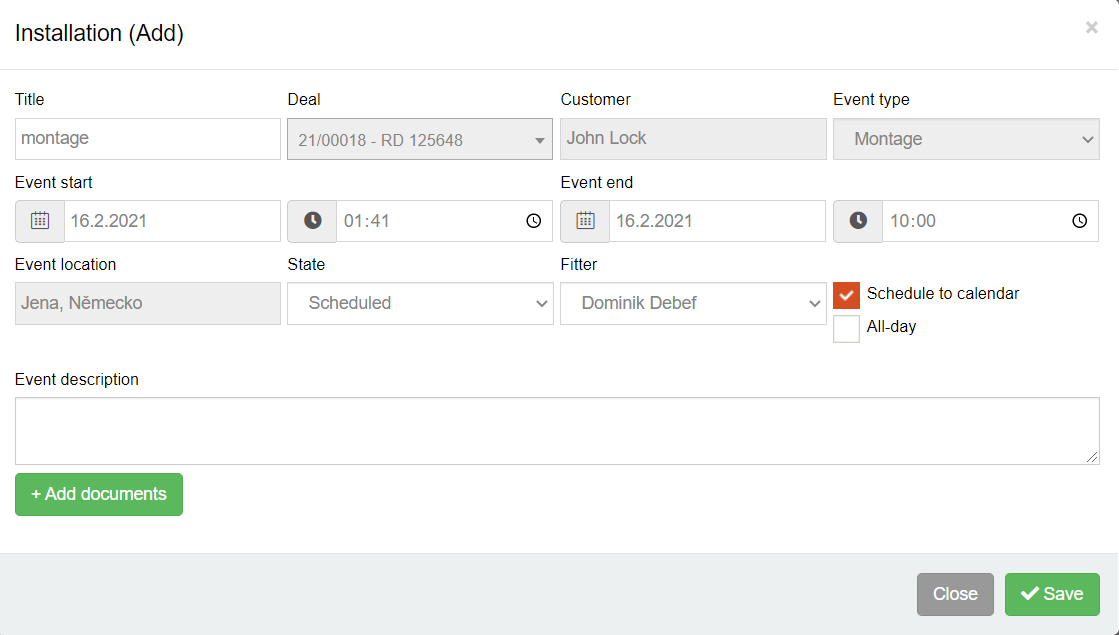Image resolution: width=1119 pixels, height=635 pixels.
Task: Click the Title label
Action: tap(29, 100)
